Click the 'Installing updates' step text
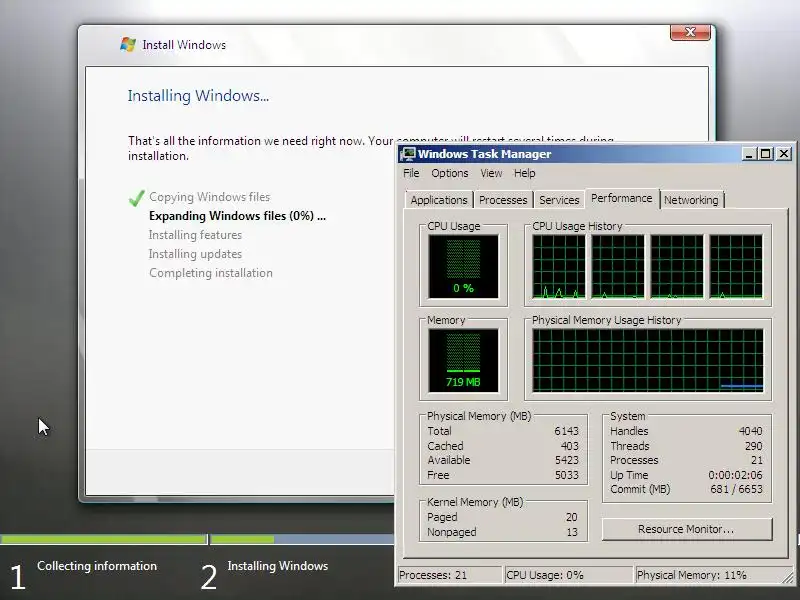 pos(195,254)
